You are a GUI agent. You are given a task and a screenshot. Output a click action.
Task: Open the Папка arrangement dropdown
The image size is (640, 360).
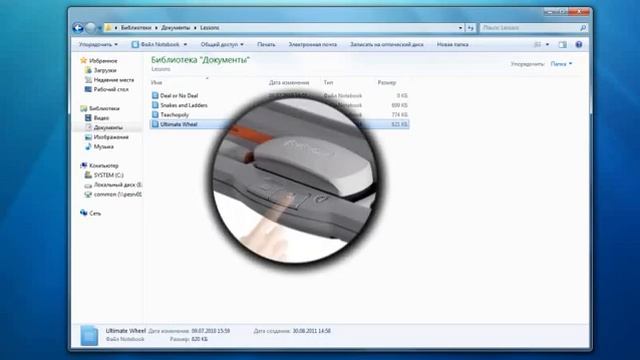point(561,64)
